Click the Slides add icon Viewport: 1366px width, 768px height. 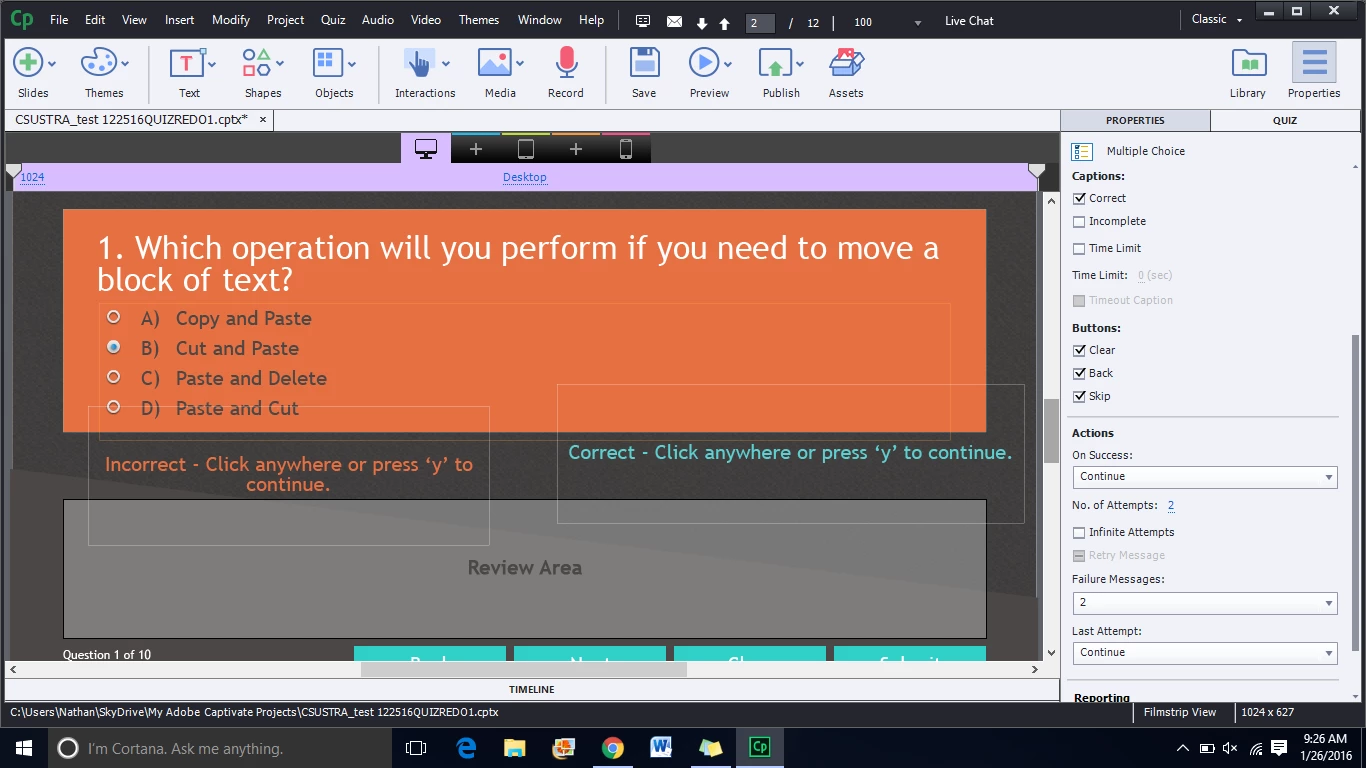coord(27,62)
